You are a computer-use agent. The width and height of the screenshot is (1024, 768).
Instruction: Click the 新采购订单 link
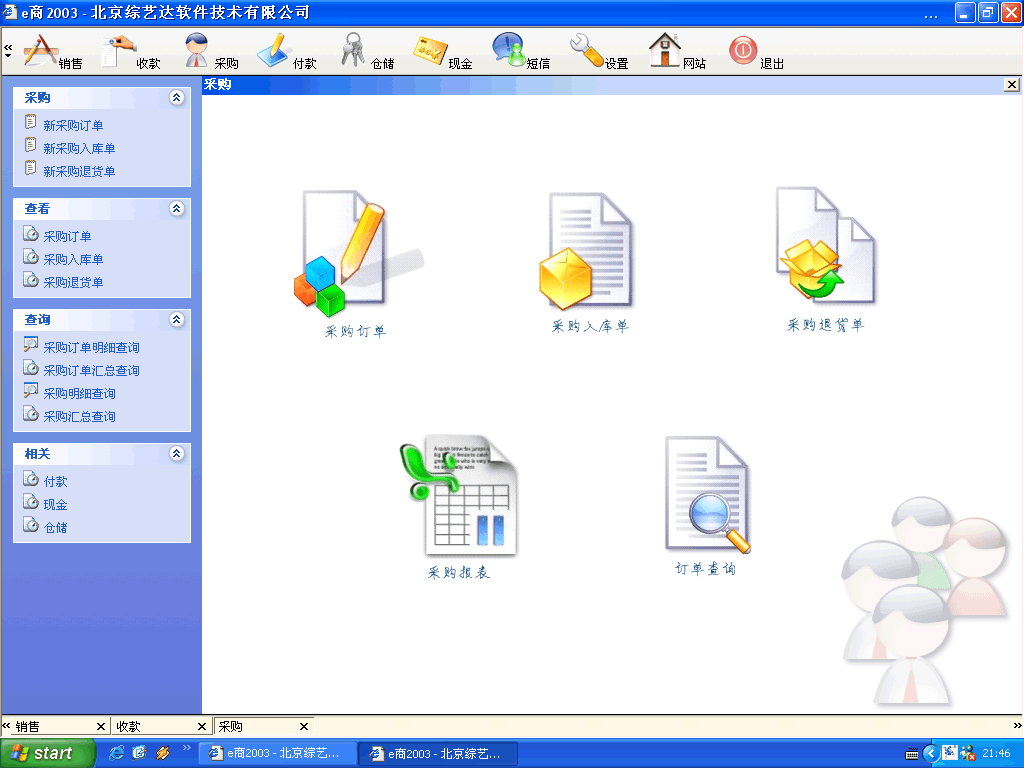(x=73, y=126)
